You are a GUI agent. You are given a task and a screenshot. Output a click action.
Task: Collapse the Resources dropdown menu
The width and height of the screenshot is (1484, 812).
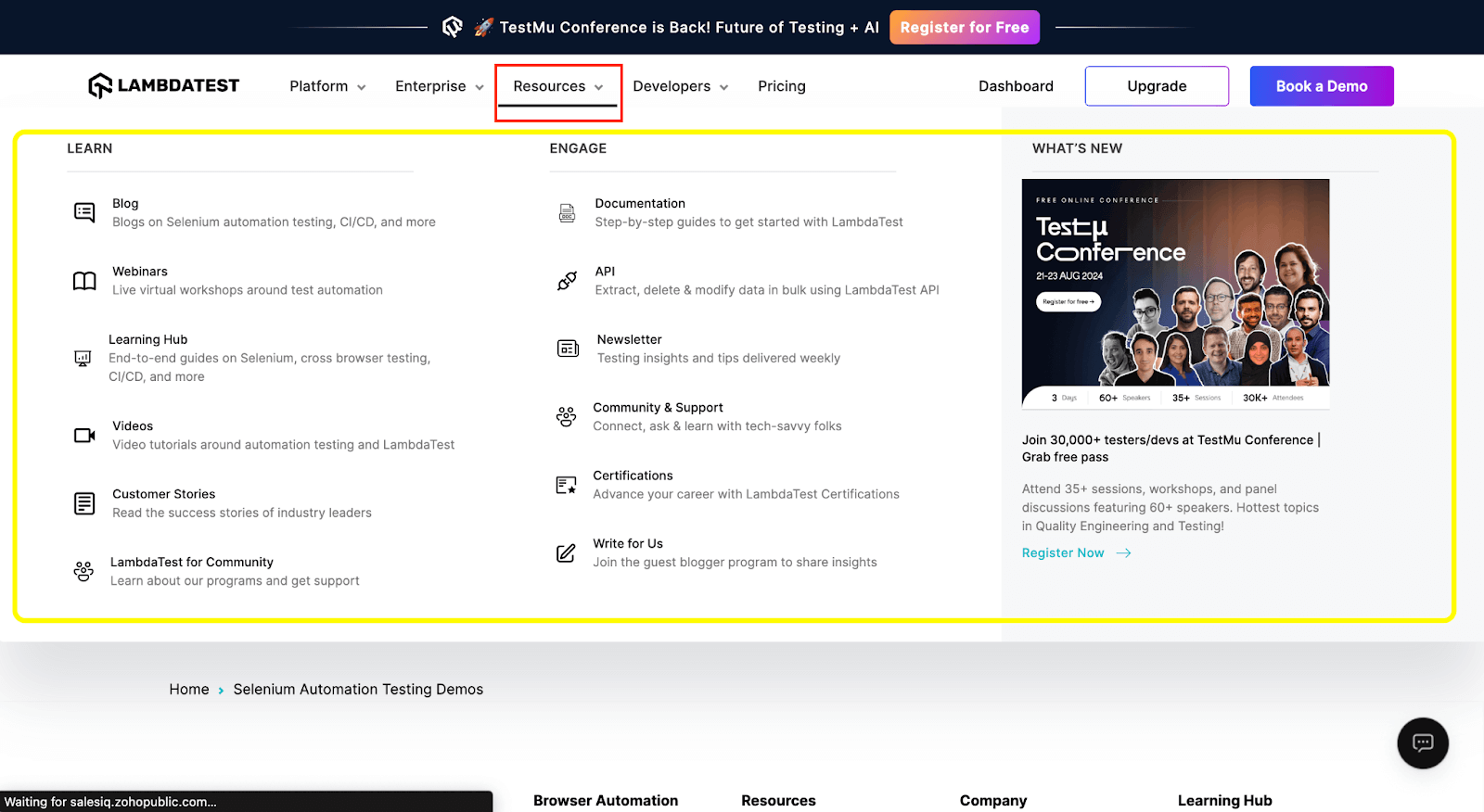(558, 86)
